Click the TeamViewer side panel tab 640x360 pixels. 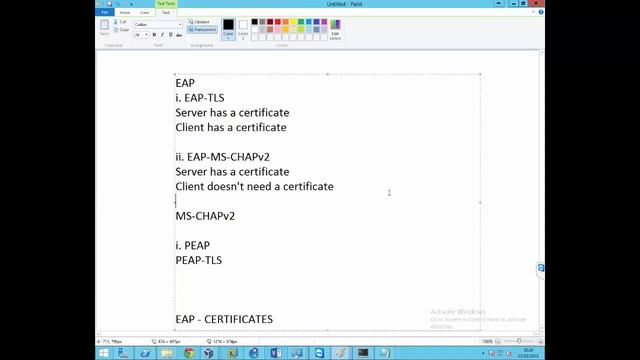click(540, 269)
